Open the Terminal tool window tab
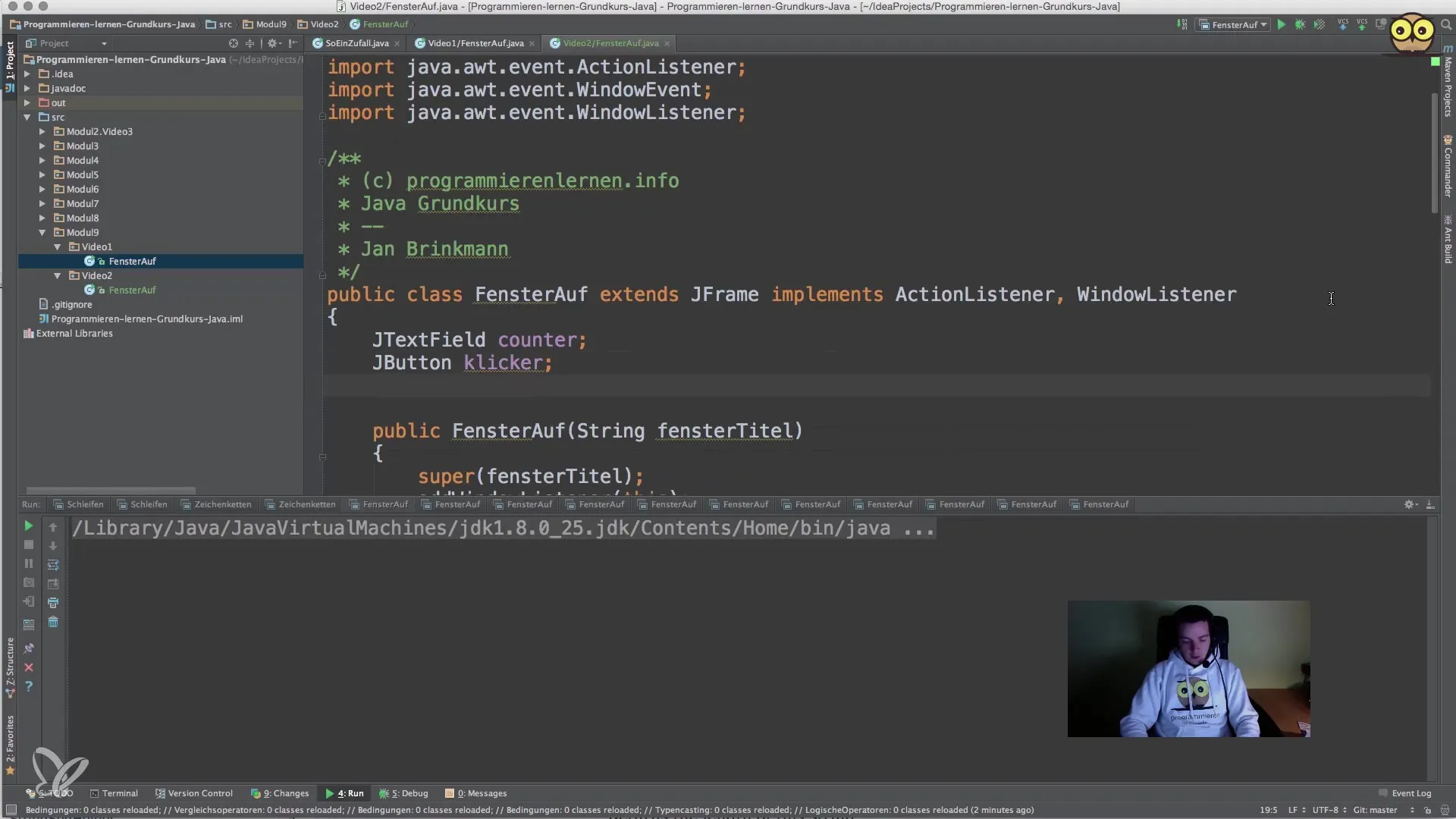This screenshot has height=819, width=1456. point(114,793)
